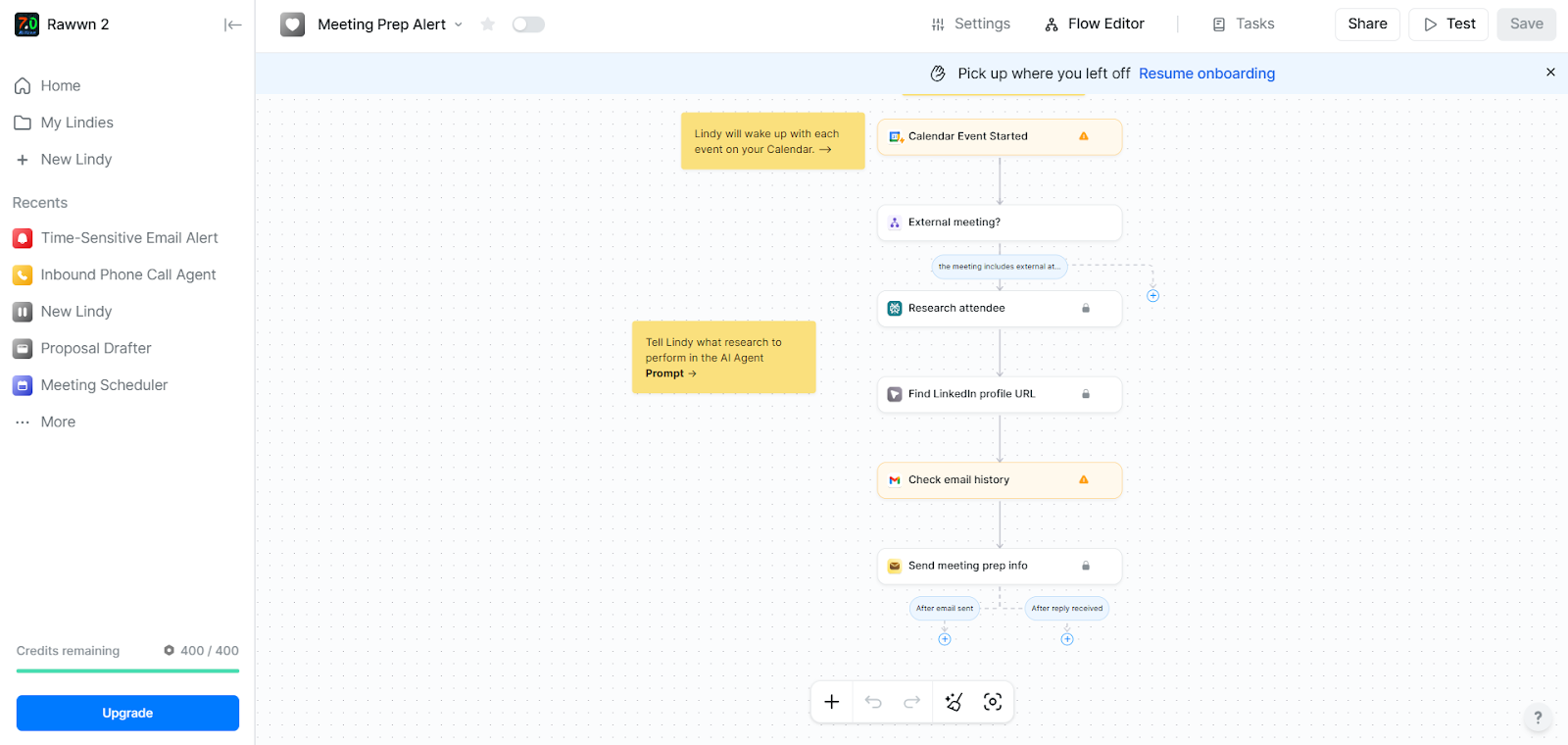Star the Meeting Prep Alert Lindy

point(487,25)
